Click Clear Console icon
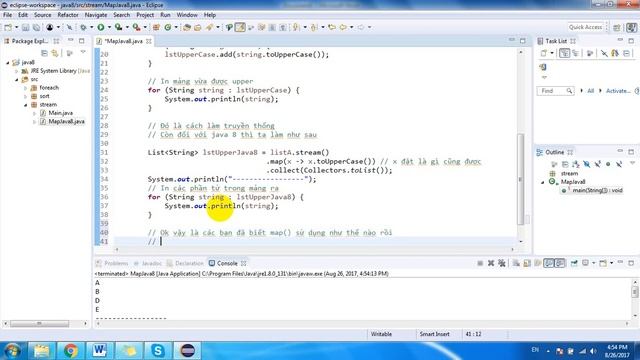This screenshot has width=640, height=360. (x=516, y=263)
